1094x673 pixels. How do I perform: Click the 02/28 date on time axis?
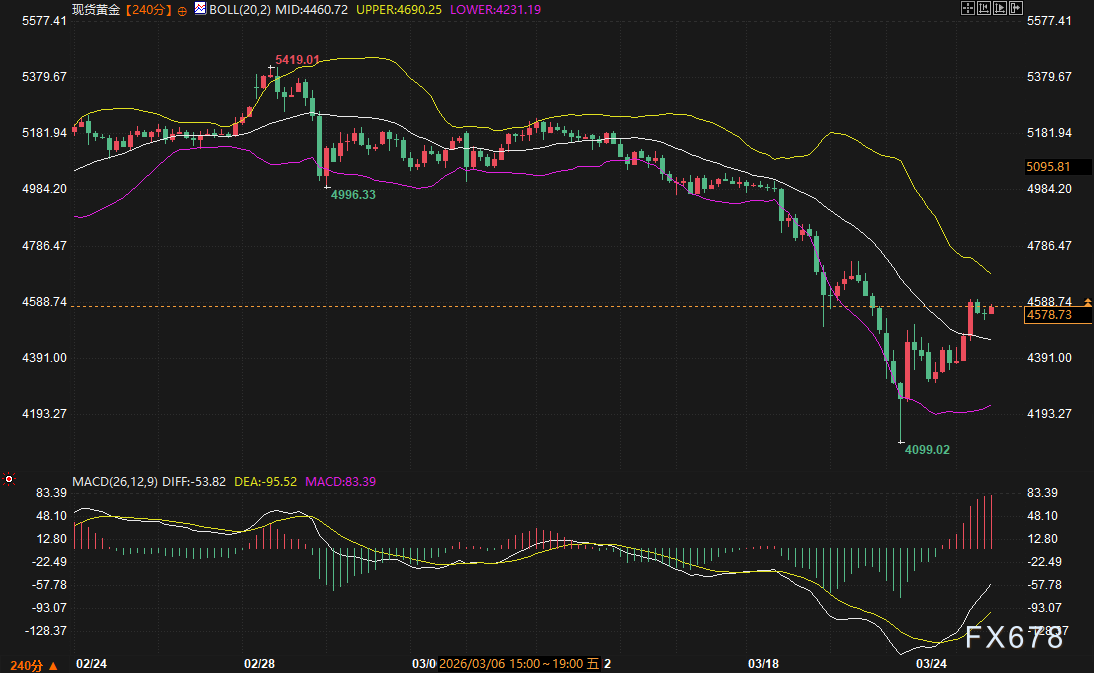click(259, 663)
